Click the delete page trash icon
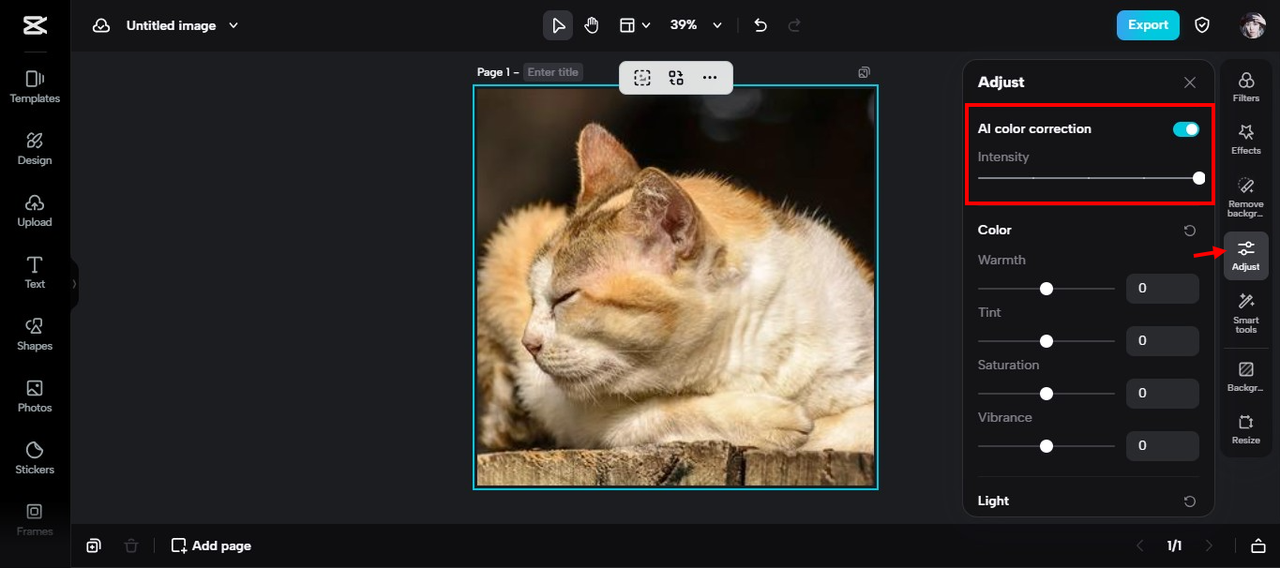This screenshot has width=1280, height=568. click(x=131, y=545)
